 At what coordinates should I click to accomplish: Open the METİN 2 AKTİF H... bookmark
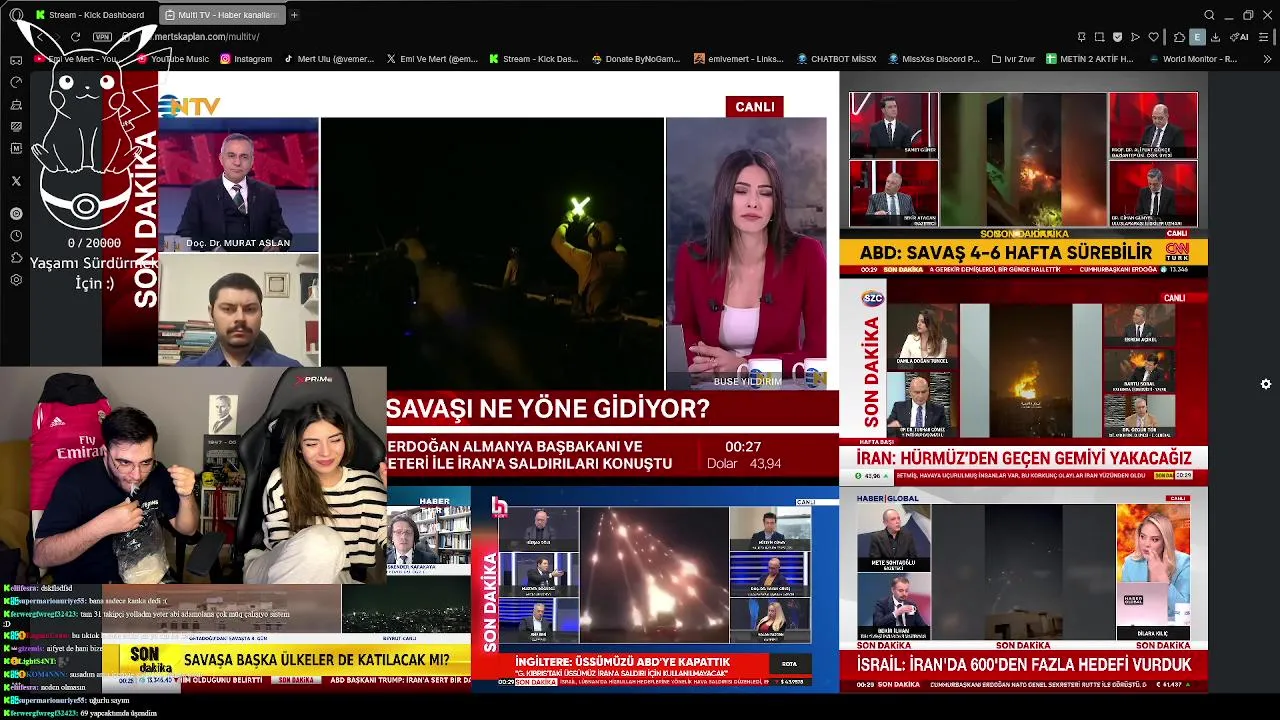[1090, 59]
